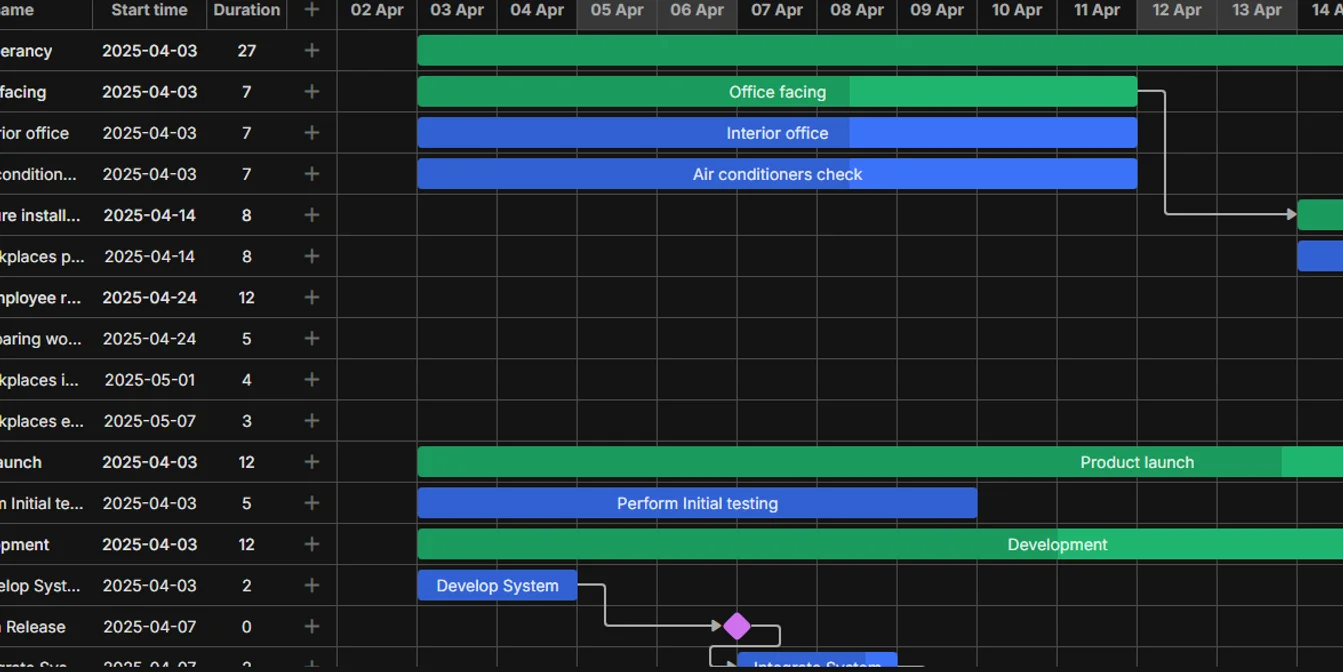
Task: Click the plus icon in the column header
Action: point(312,10)
